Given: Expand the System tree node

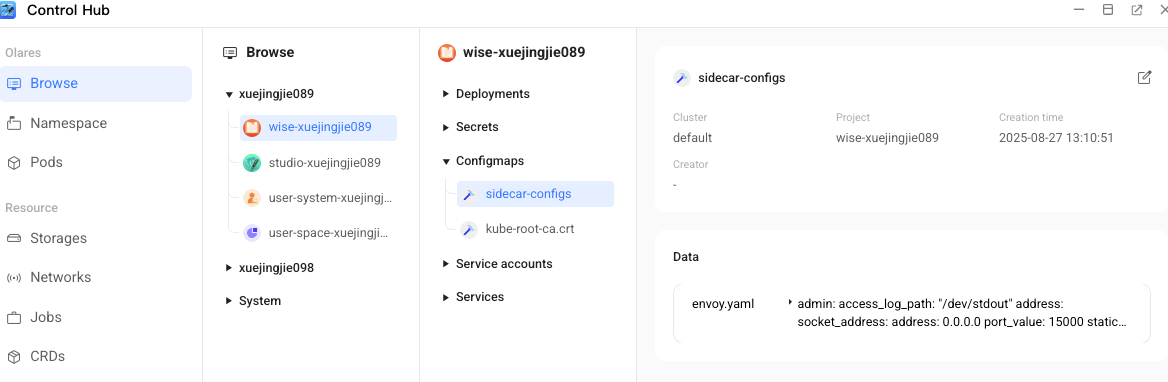Looking at the screenshot, I should pos(229,301).
